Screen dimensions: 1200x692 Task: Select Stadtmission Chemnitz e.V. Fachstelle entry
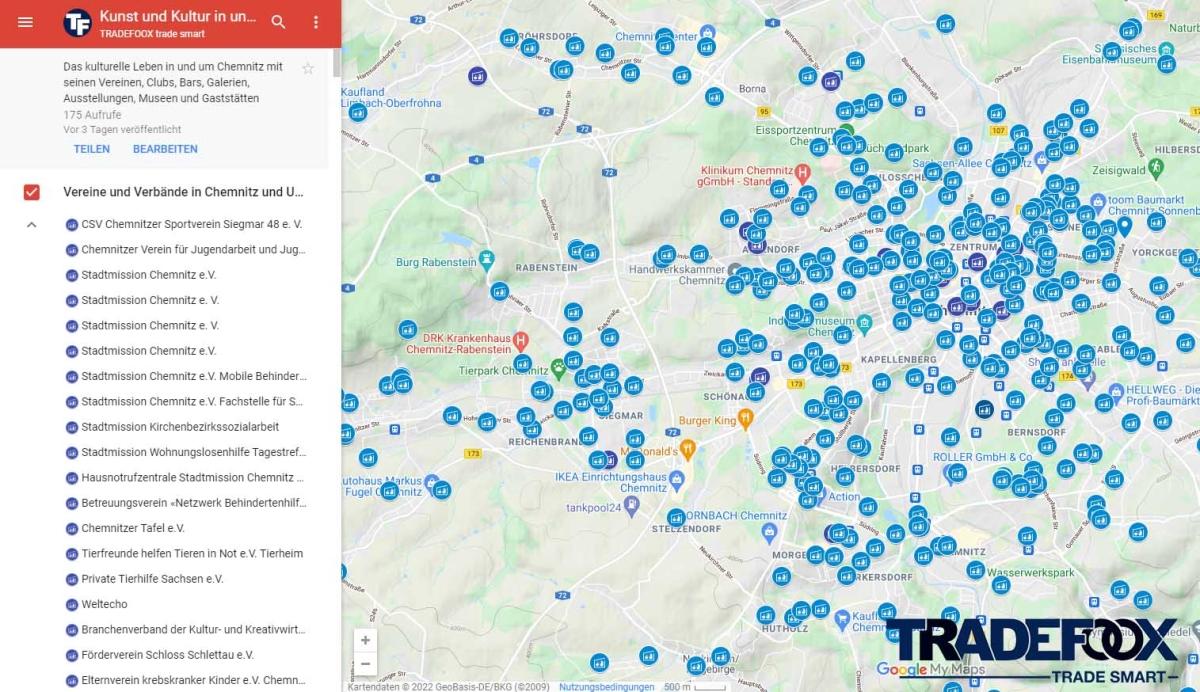192,401
